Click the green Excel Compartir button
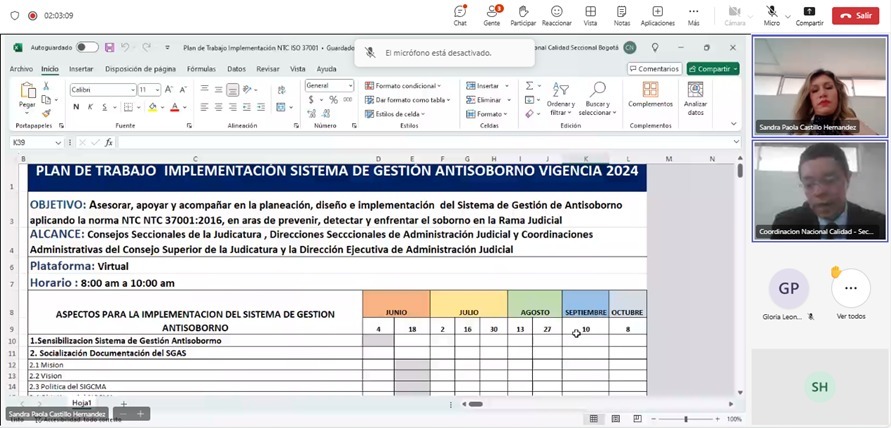This screenshot has height=428, width=891. pos(713,69)
